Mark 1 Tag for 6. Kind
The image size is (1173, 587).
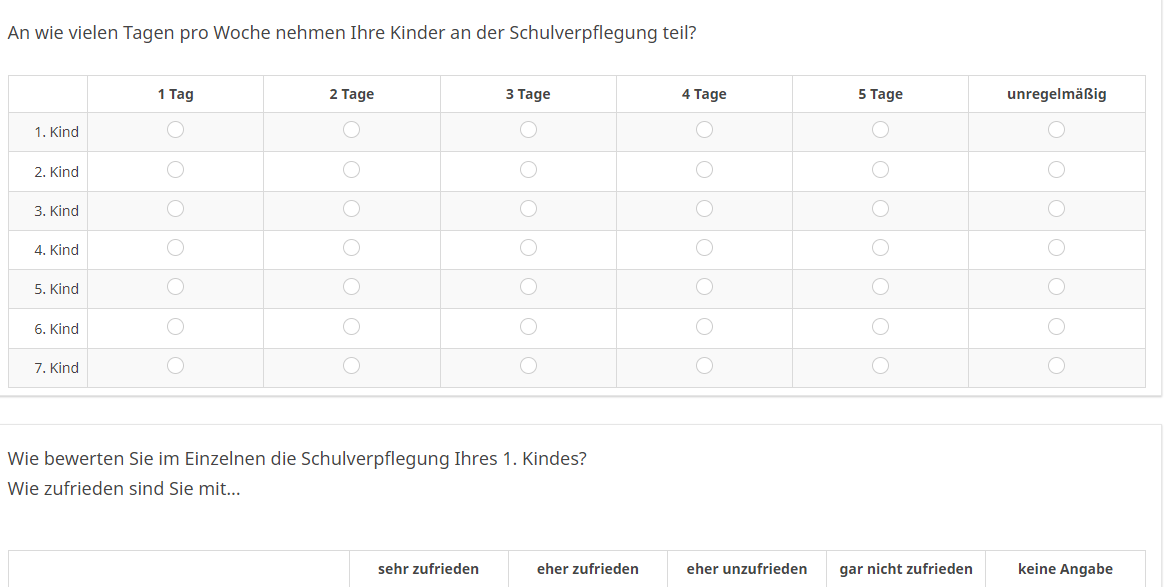pyautogui.click(x=176, y=327)
